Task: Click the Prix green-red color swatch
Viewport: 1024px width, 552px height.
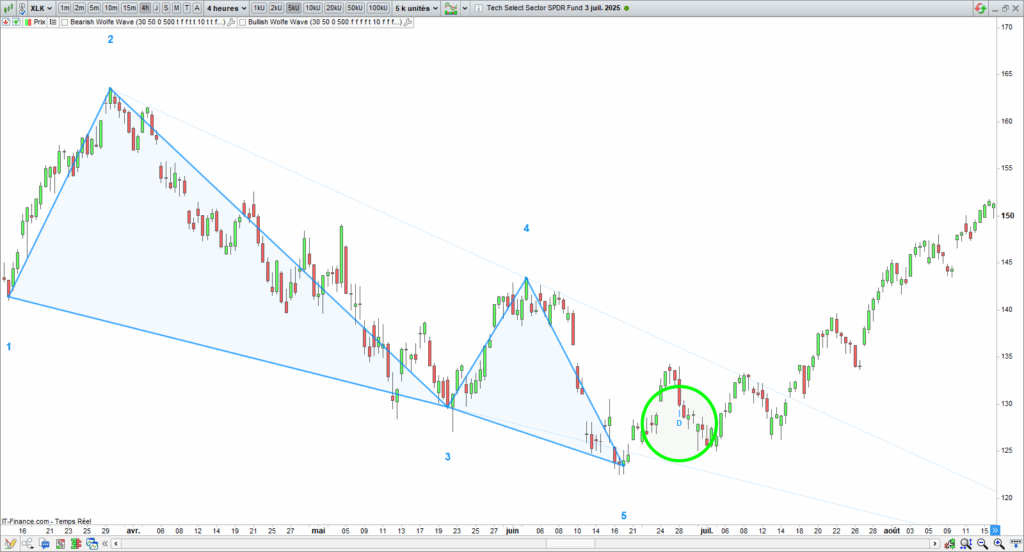Action: [x=26, y=21]
